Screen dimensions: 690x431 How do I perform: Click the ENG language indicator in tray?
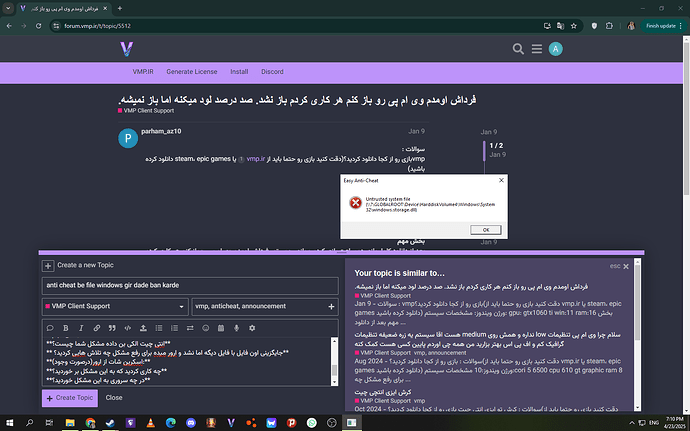[654, 423]
